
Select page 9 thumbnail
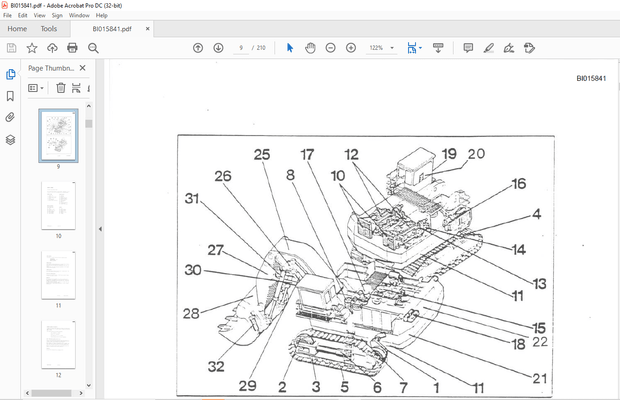point(59,136)
